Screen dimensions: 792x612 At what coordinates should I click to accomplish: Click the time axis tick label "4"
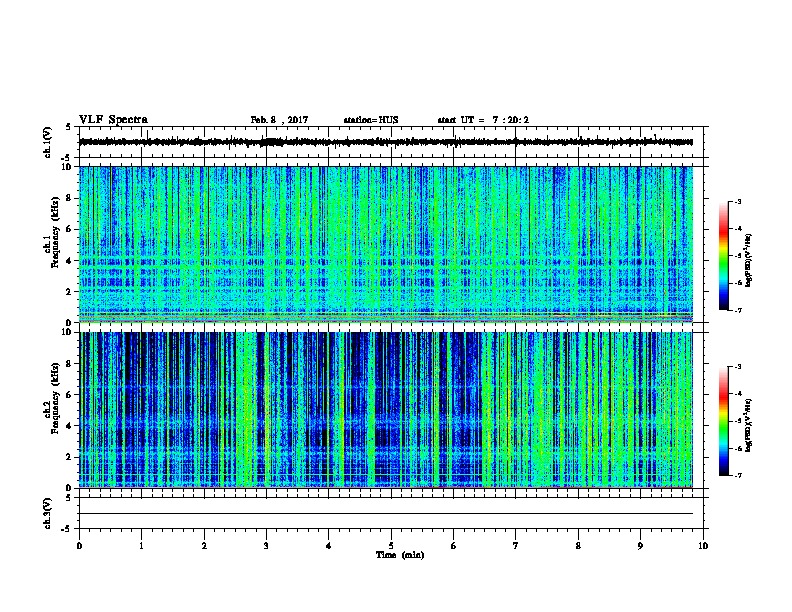(x=329, y=545)
